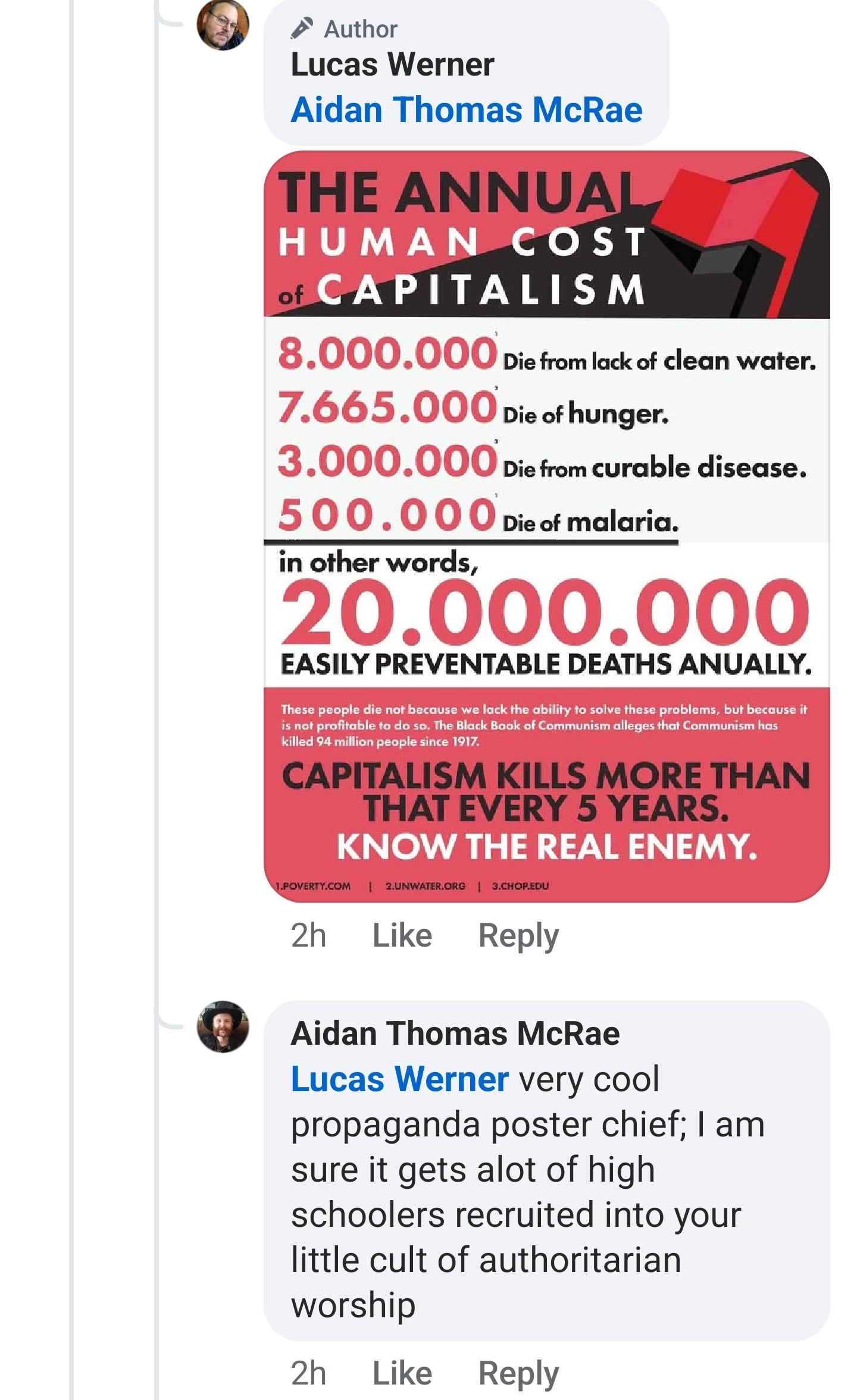Image resolution: width=857 pixels, height=1400 pixels.
Task: Reply to Lucas Werner's infographic comment
Action: click(x=518, y=935)
